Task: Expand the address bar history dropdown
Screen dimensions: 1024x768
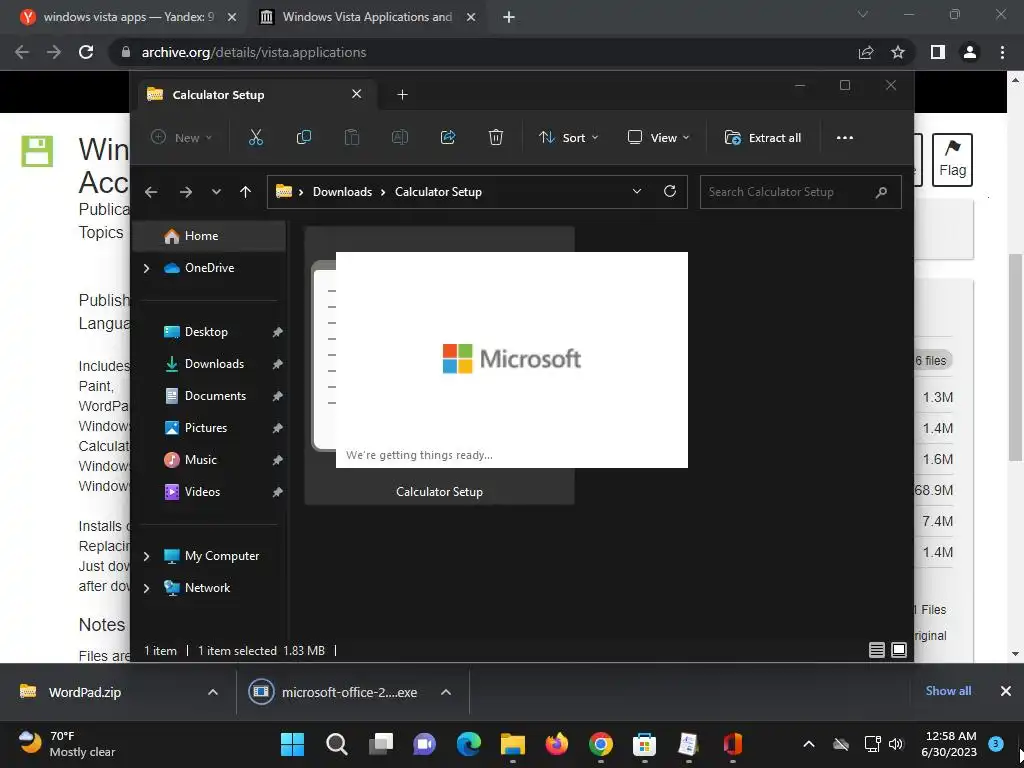Action: coord(637,191)
